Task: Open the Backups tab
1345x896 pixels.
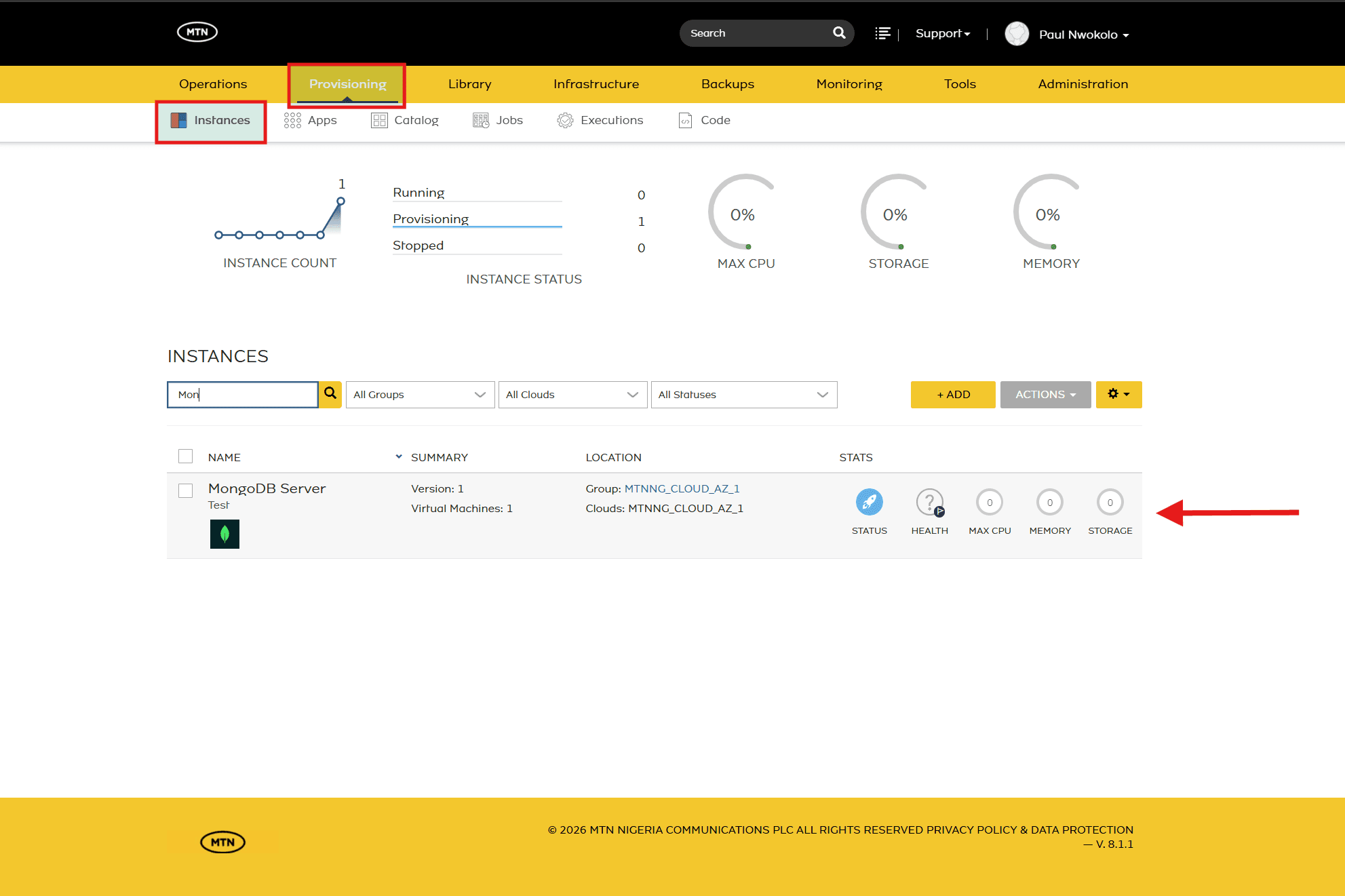Action: point(728,84)
